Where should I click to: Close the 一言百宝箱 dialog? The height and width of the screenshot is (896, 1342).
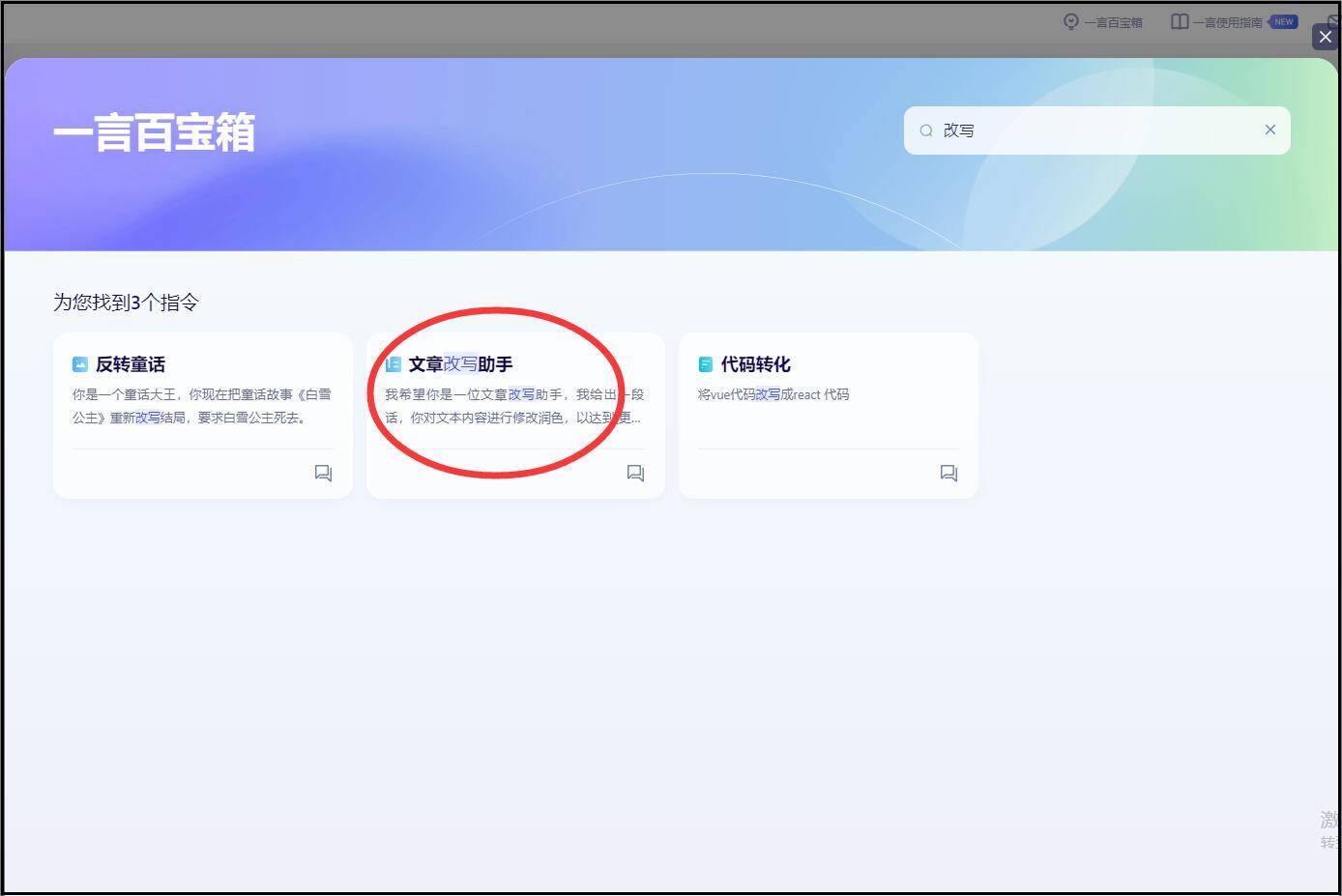point(1325,37)
